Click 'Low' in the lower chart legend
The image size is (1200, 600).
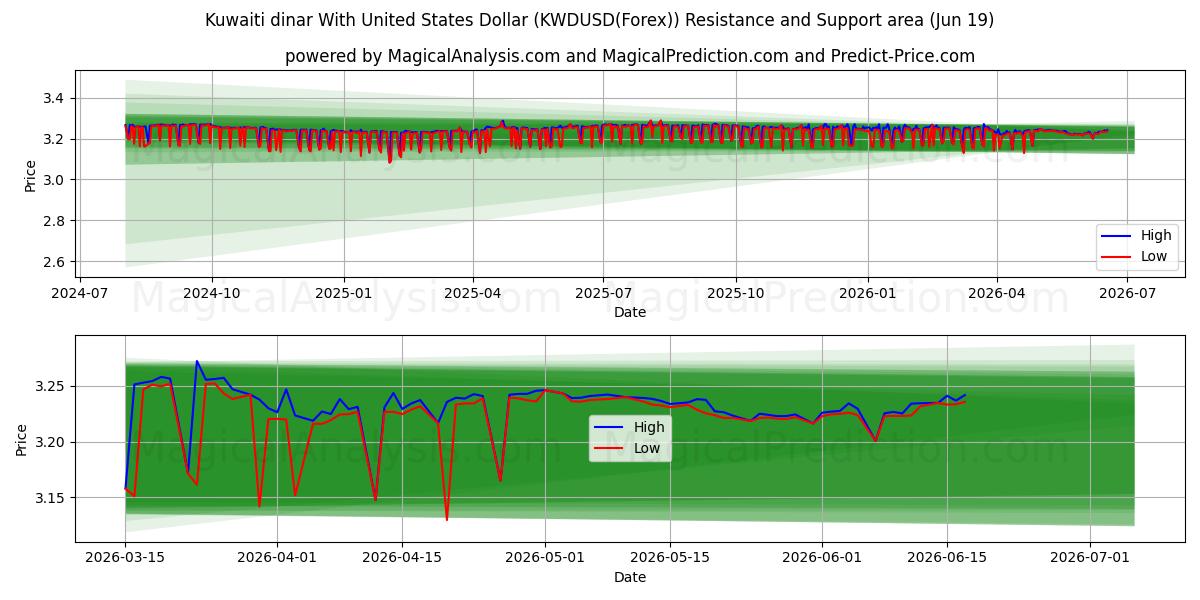point(647,448)
